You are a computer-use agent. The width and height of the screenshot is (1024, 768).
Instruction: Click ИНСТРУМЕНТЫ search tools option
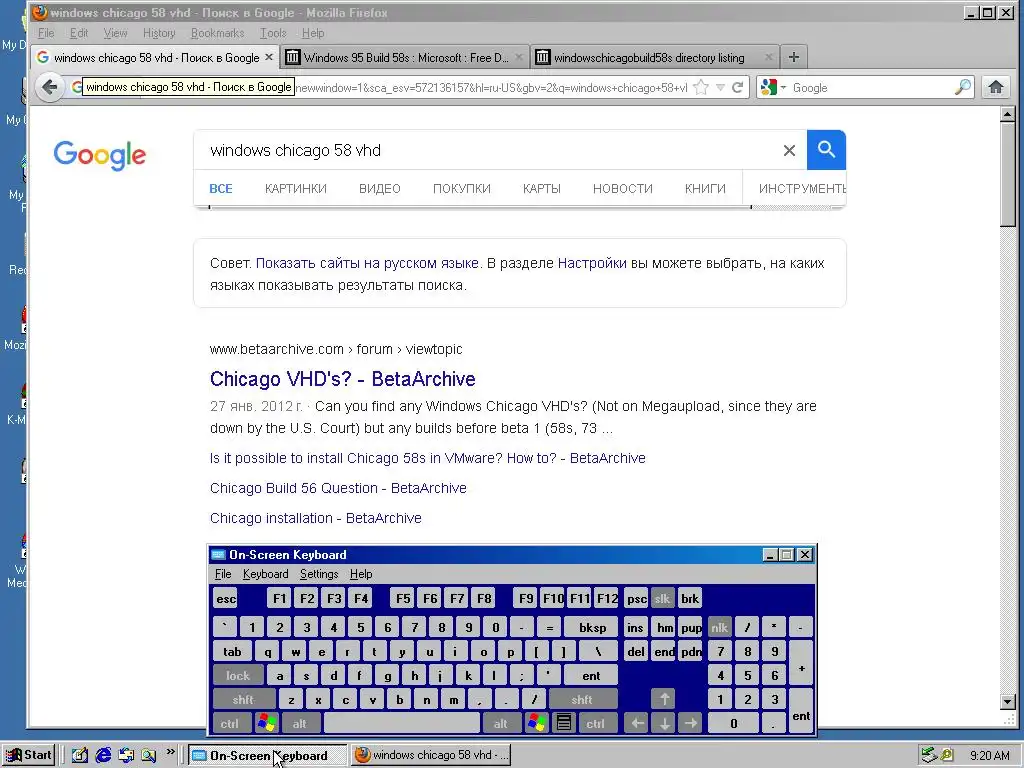click(803, 189)
